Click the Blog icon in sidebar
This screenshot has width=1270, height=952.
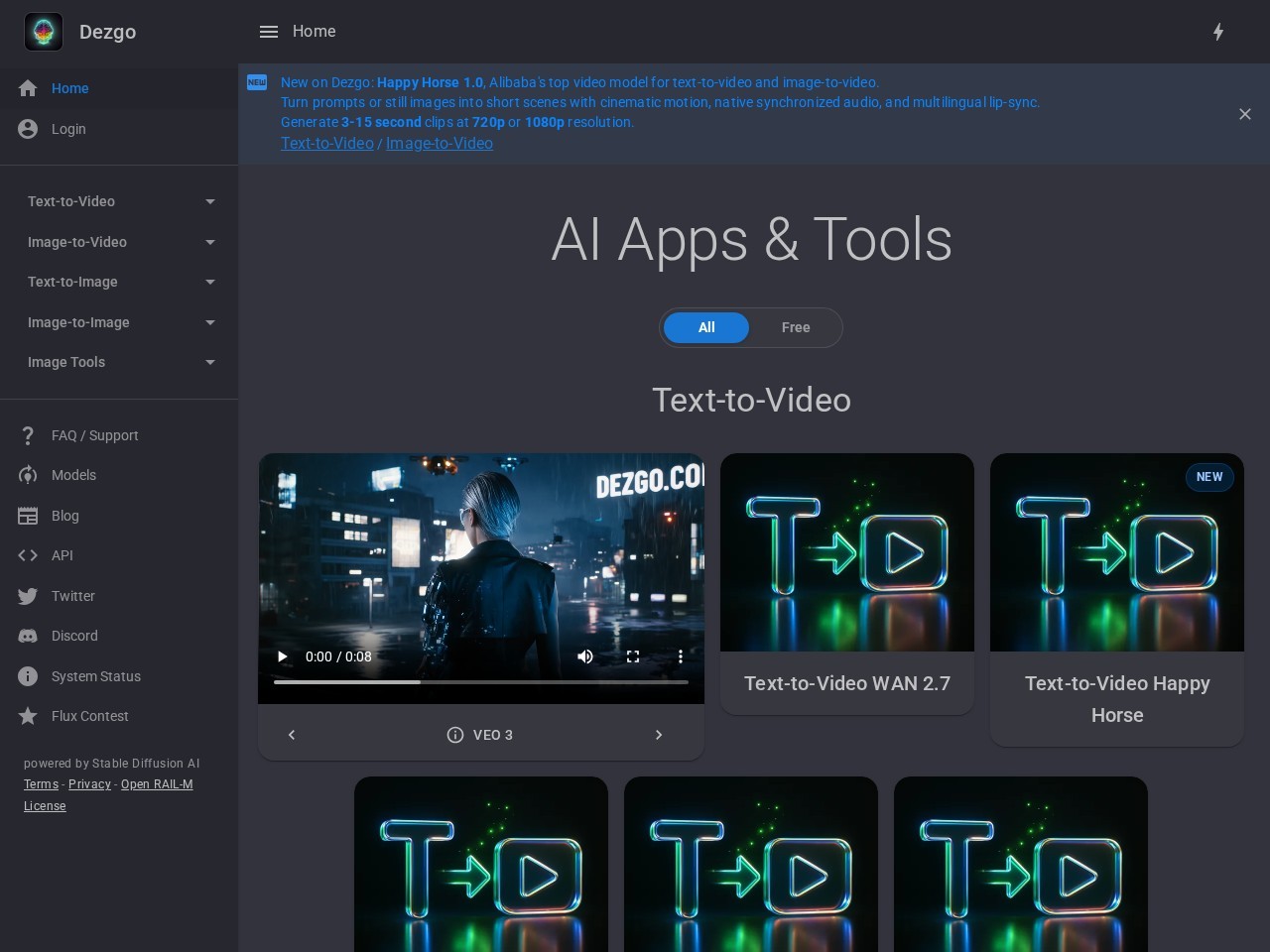28,516
